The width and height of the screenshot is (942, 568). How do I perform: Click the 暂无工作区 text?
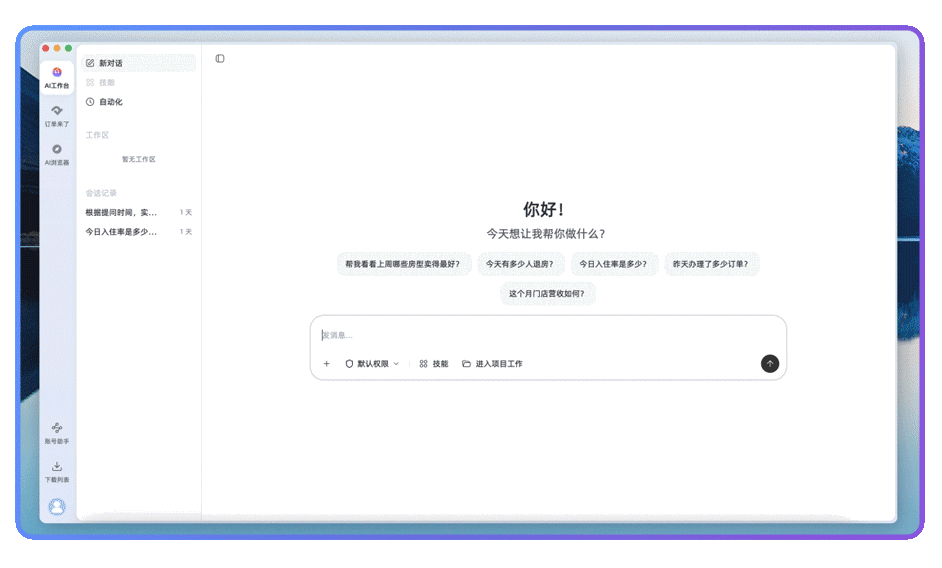click(139, 159)
